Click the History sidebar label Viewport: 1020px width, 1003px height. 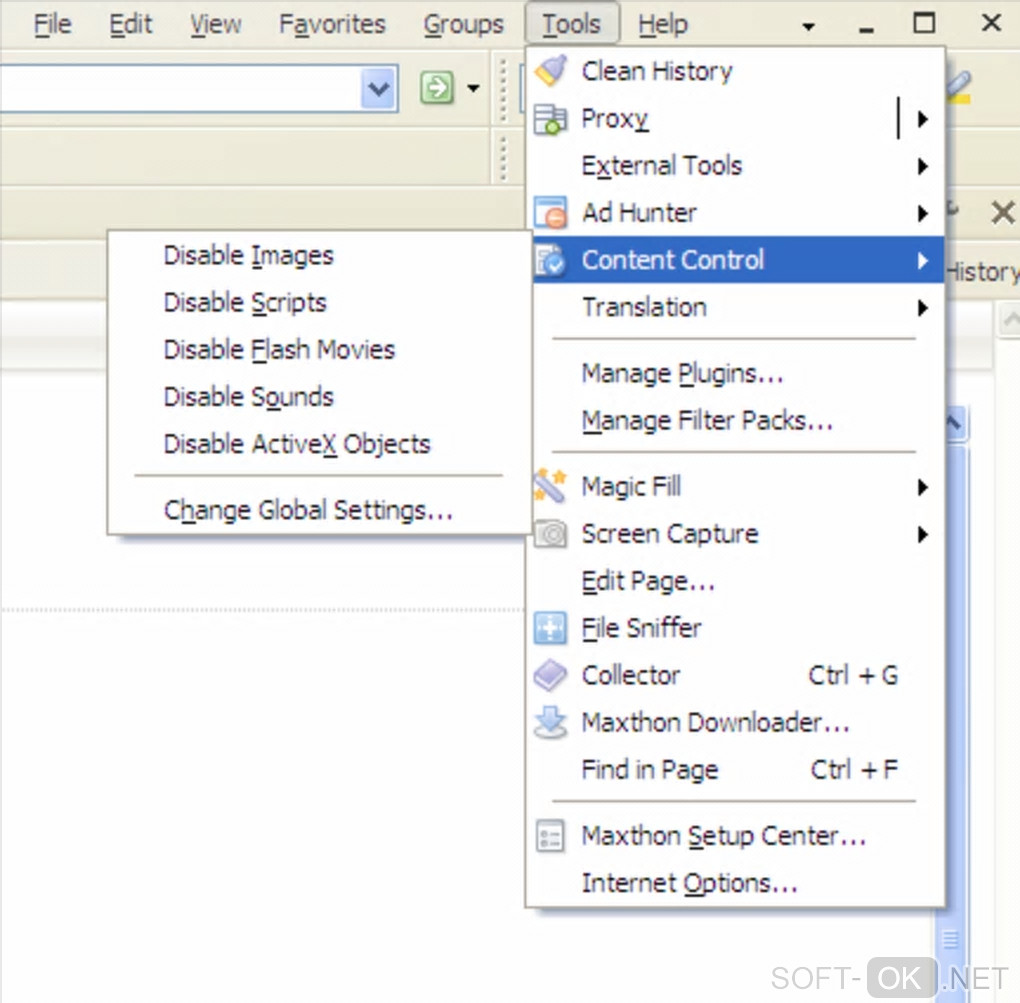pos(982,272)
